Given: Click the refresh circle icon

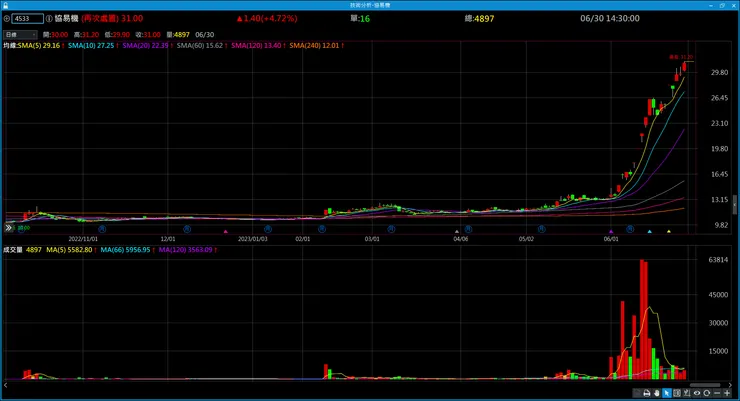Looking at the screenshot, I should pos(706,393).
